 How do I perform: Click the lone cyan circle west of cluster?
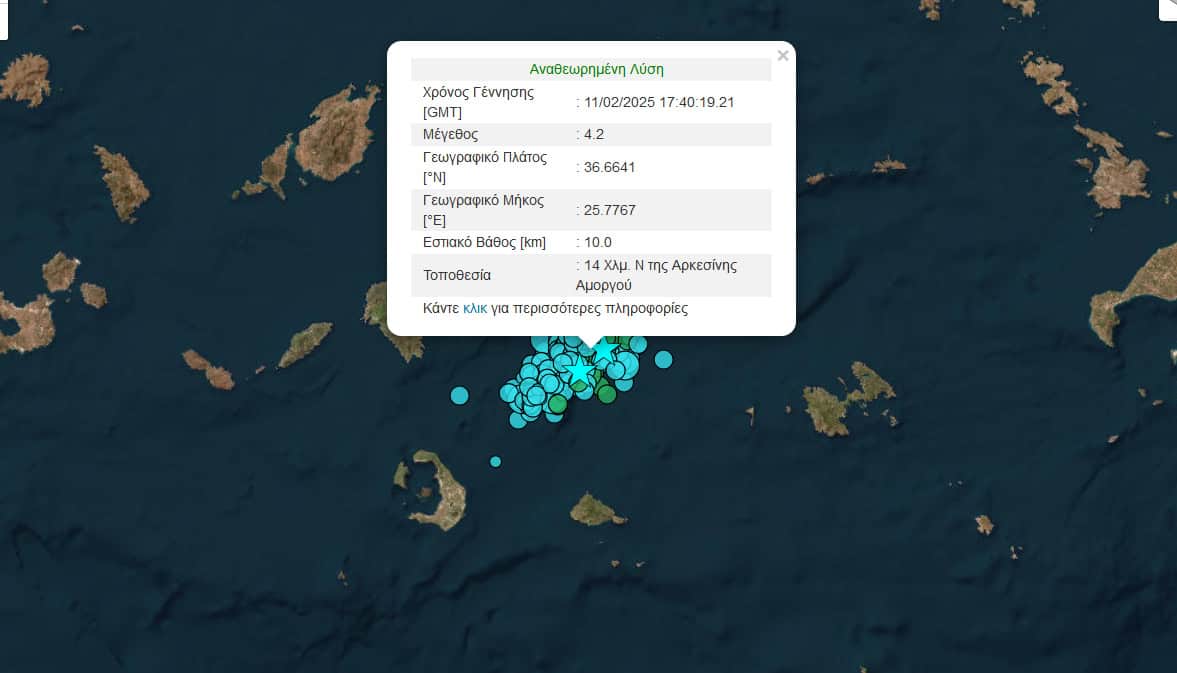[x=459, y=395]
